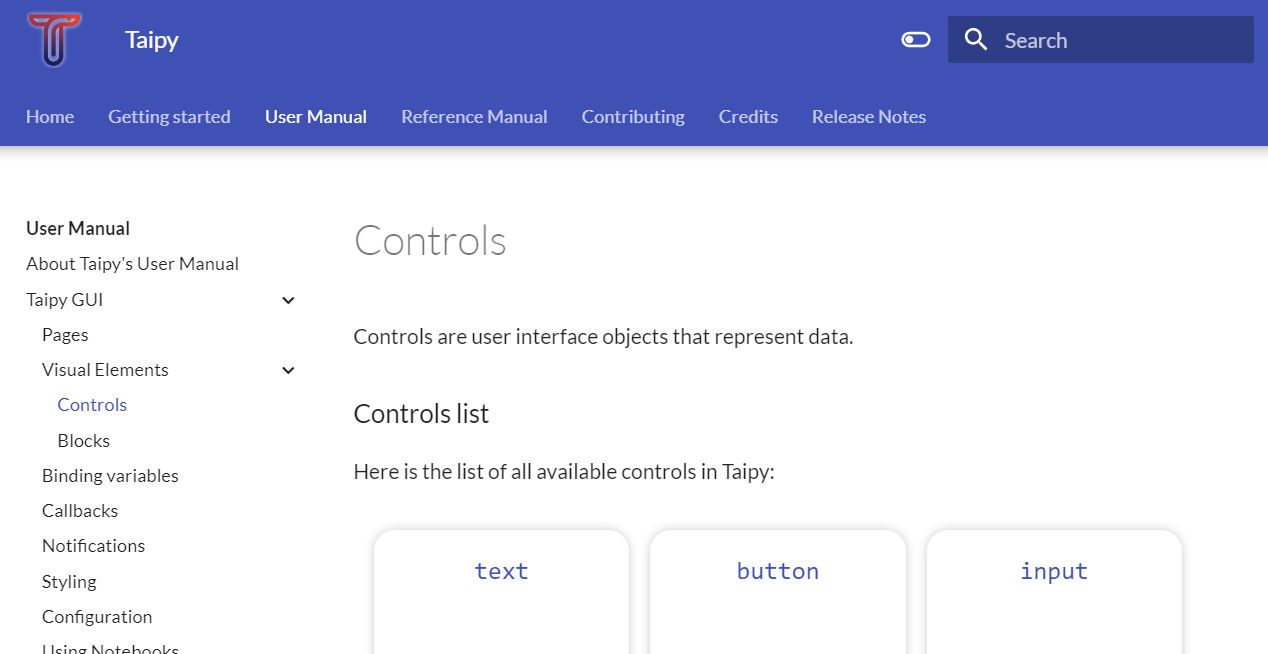This screenshot has width=1268, height=654.
Task: Visit the Notifications documentation page
Action: (x=93, y=545)
